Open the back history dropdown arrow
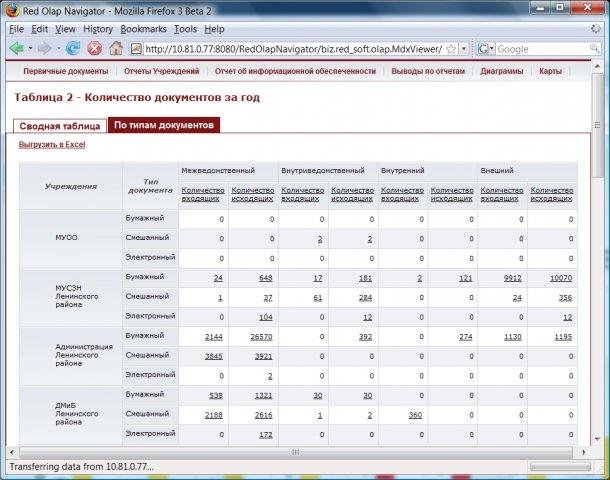Viewport: 610px width, 480px height. [x=30, y=49]
